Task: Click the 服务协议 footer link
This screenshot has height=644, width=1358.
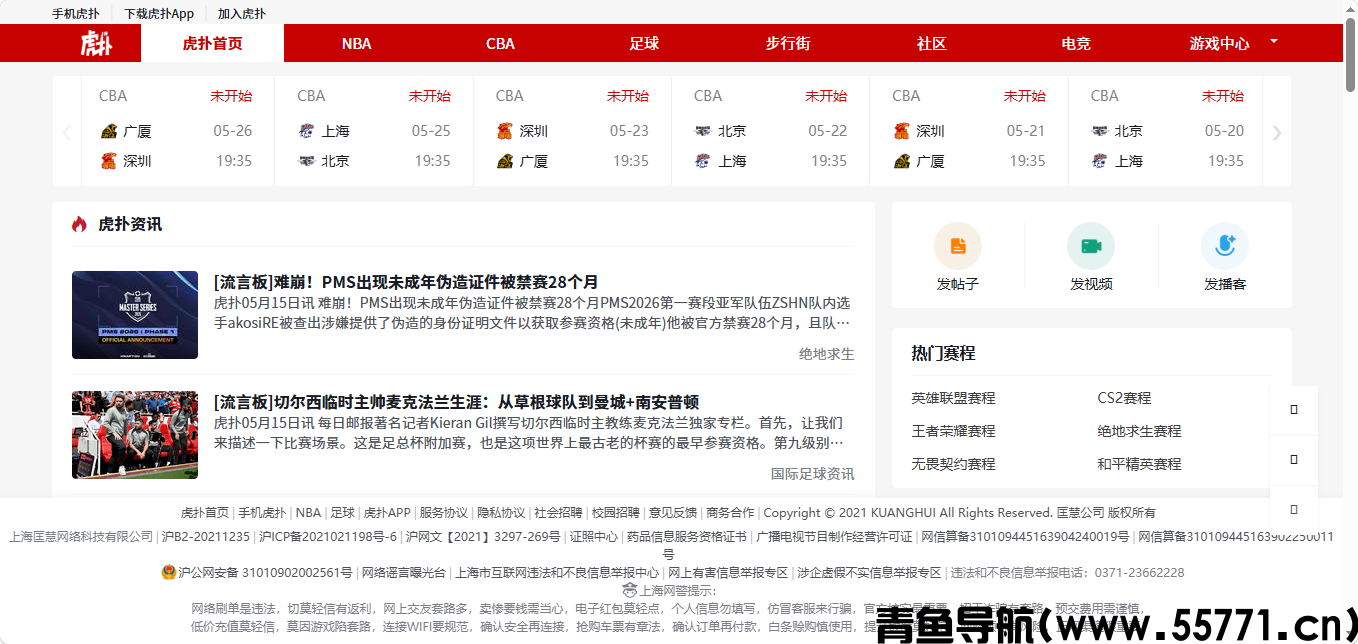Action: click(443, 512)
